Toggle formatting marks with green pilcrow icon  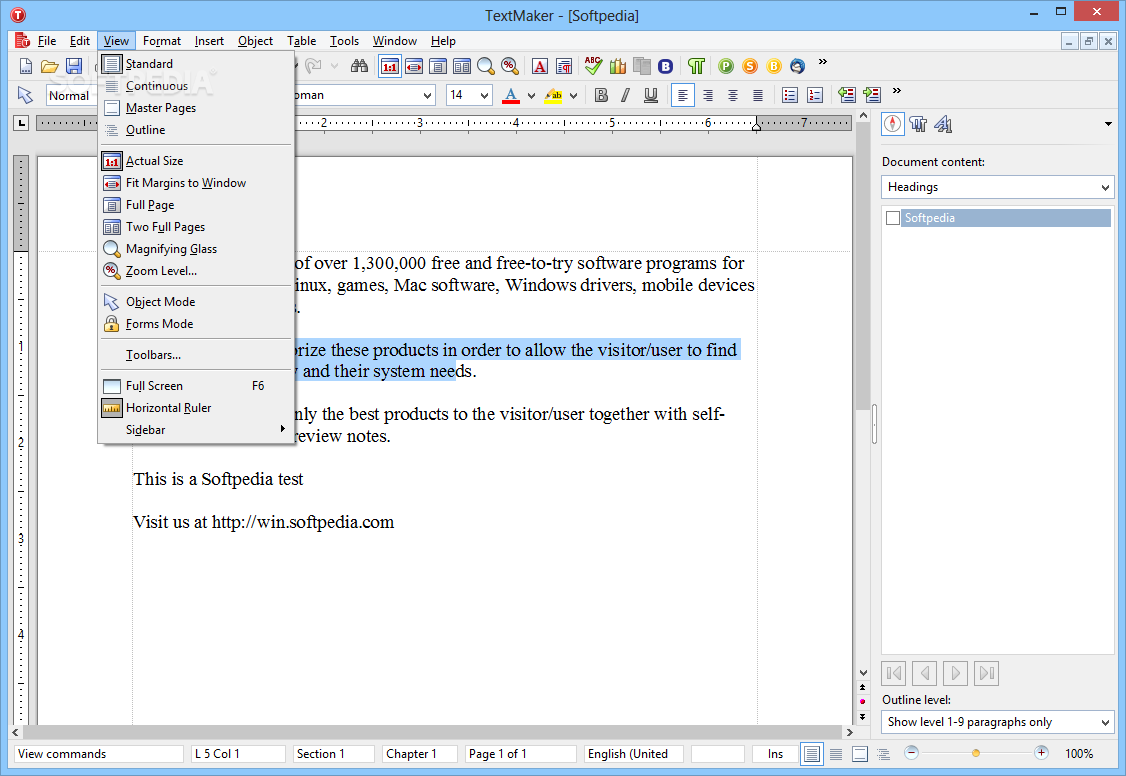point(696,67)
